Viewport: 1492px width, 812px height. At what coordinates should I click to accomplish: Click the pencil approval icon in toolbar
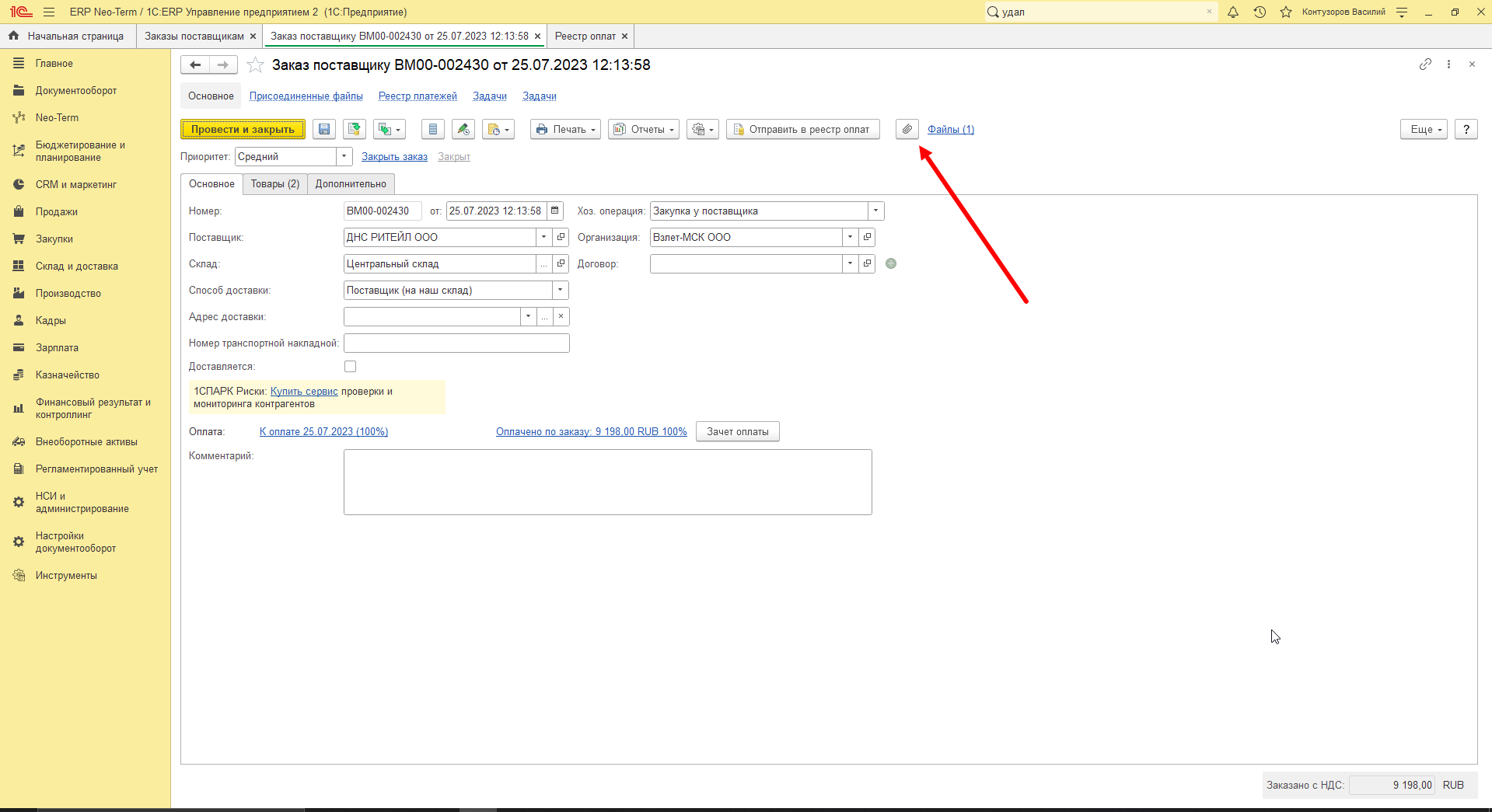point(463,130)
